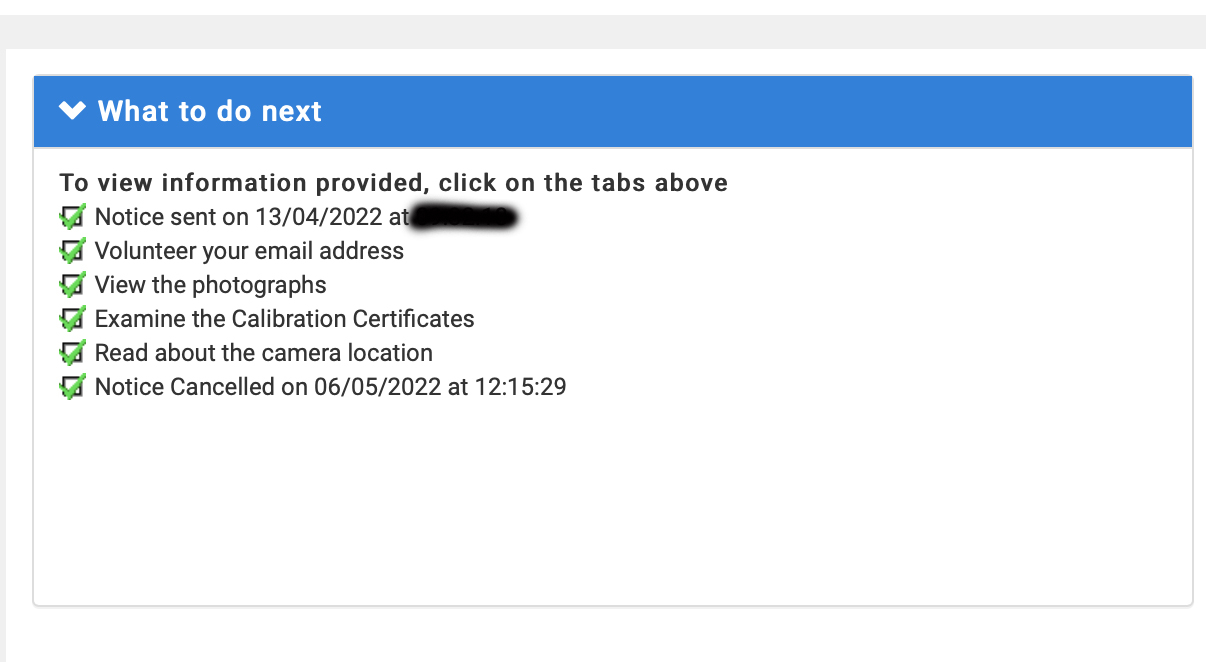
Task: Open "Volunteer your email address"
Action: [249, 251]
